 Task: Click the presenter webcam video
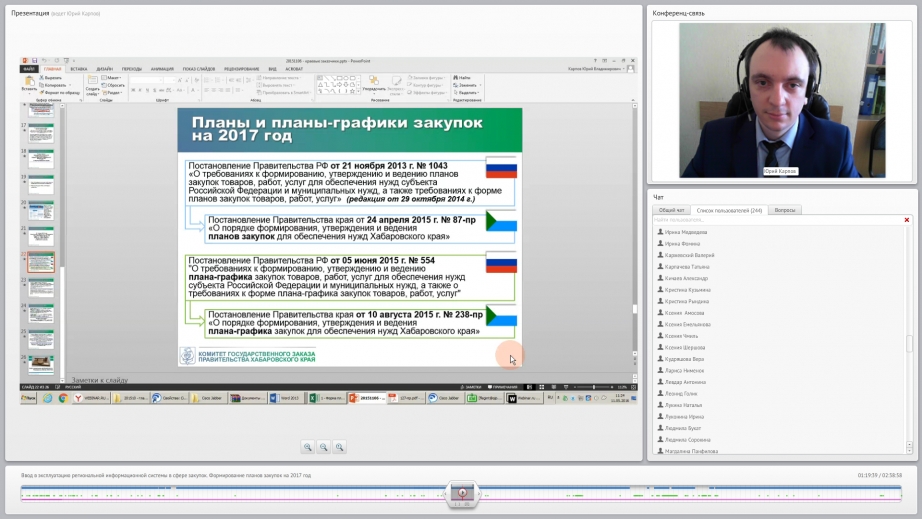[782, 100]
